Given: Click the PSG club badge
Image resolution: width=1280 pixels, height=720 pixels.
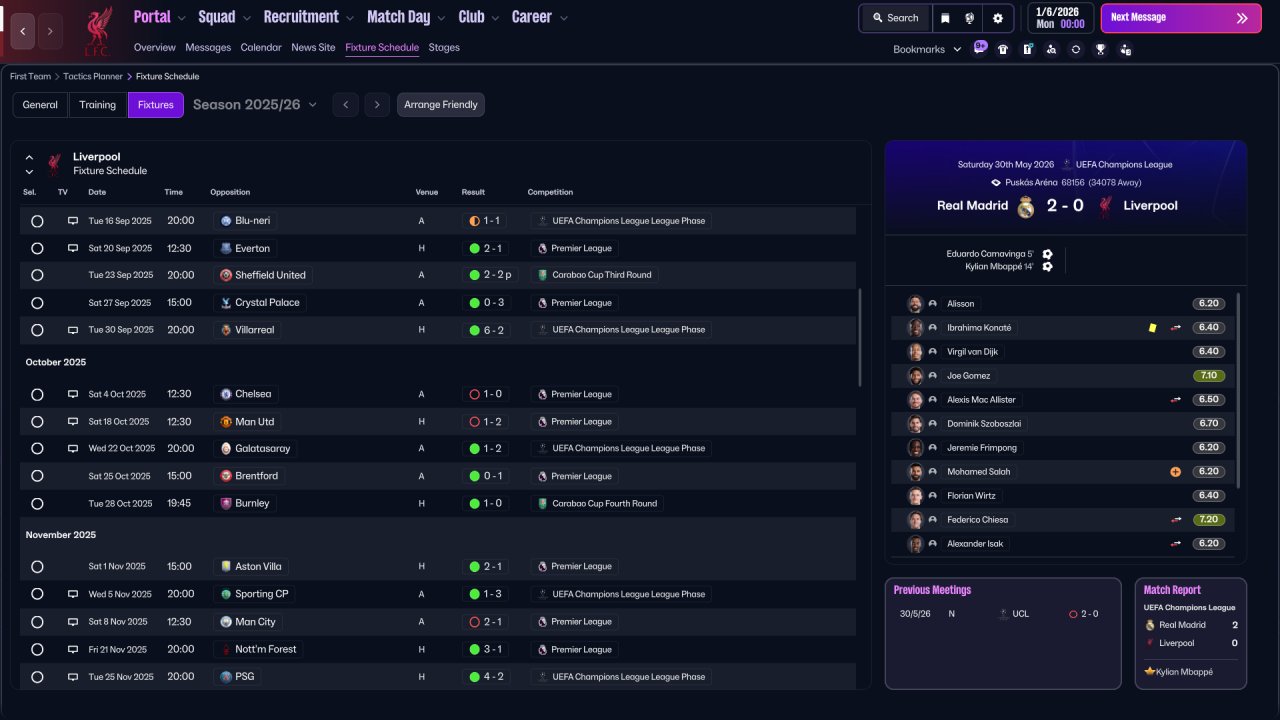Looking at the screenshot, I should (226, 677).
